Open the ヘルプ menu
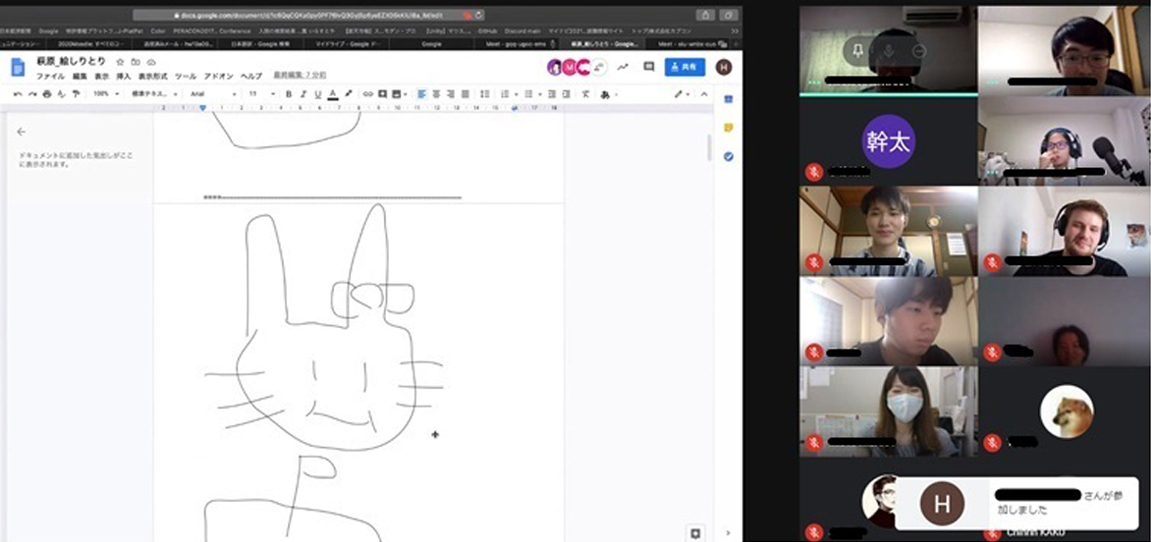 click(x=251, y=76)
